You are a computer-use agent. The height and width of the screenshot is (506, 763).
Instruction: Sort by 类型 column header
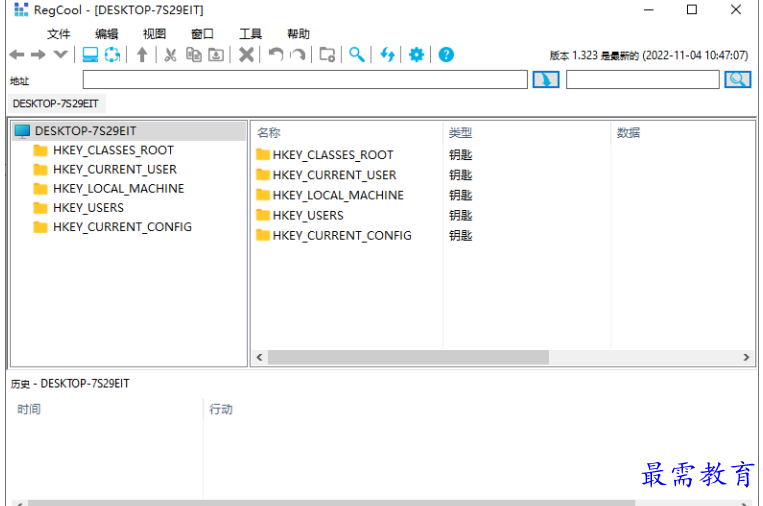tap(460, 132)
